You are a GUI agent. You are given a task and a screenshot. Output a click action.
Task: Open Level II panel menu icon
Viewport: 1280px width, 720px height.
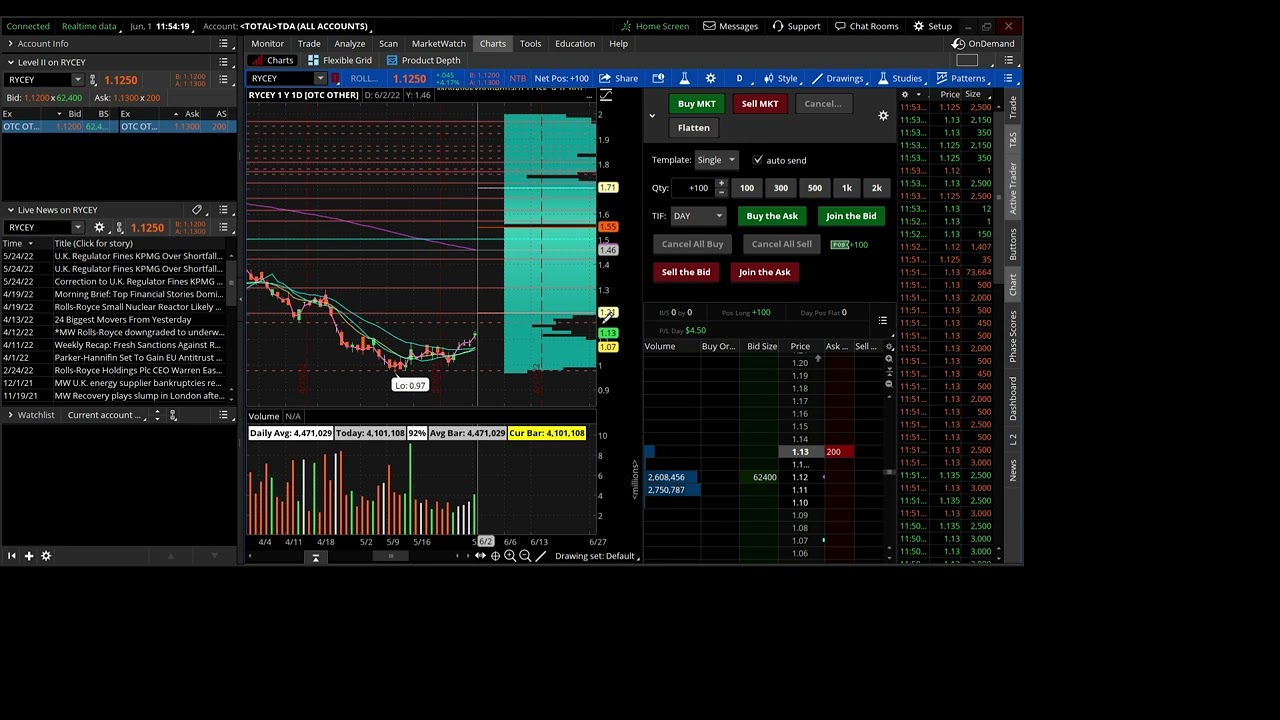pos(224,62)
